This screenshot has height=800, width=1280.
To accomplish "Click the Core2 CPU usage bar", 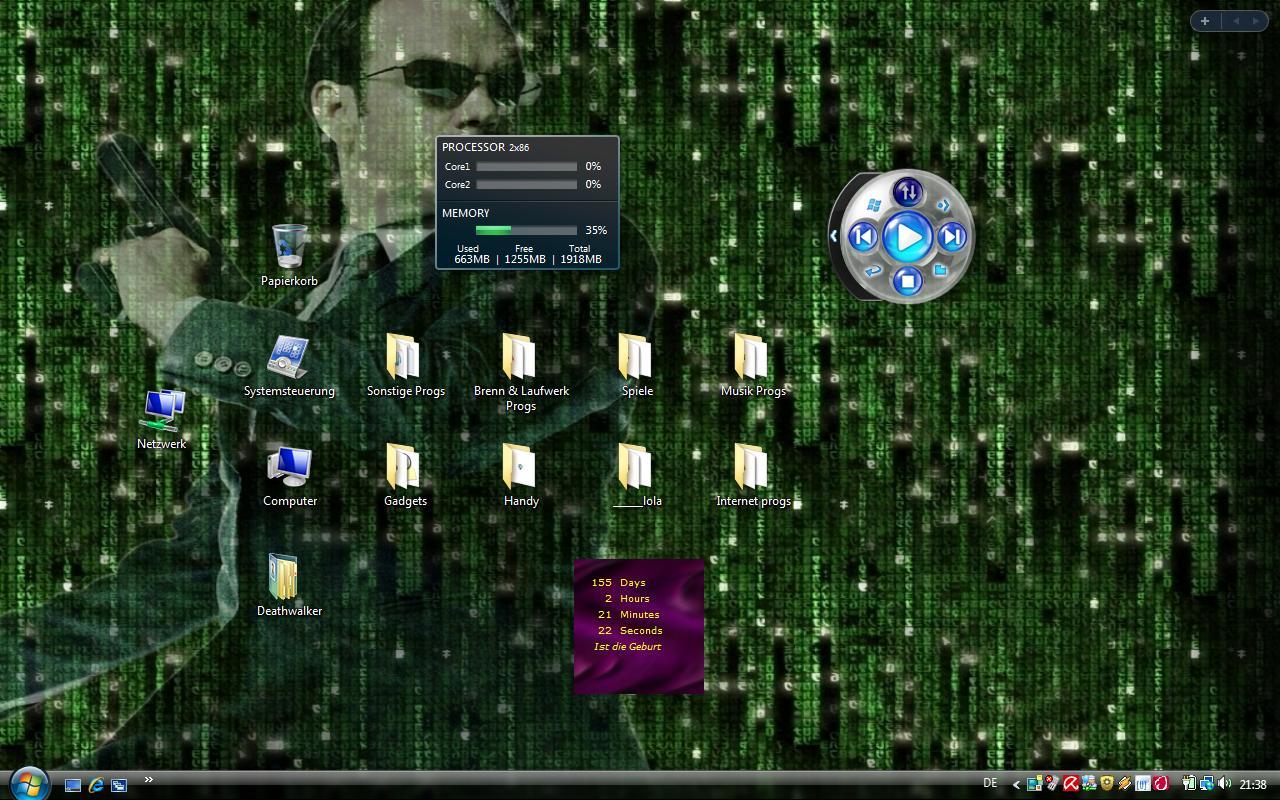I will 526,184.
